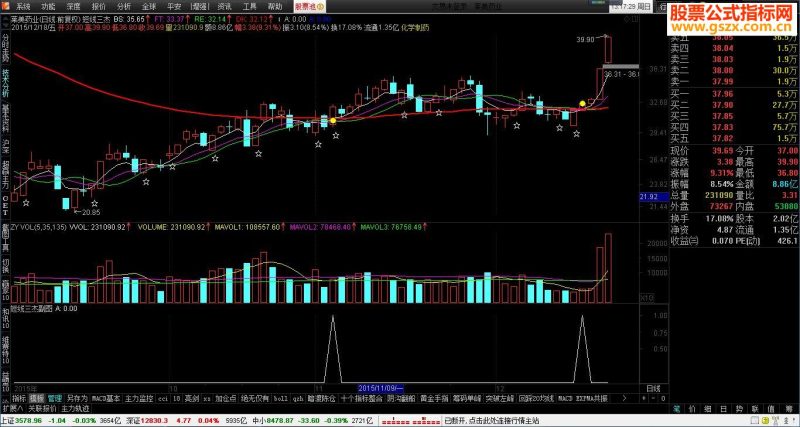The width and height of the screenshot is (800, 427).
Task: Switch to the 筹 tab in quote panel
Action: pyautogui.click(x=789, y=408)
